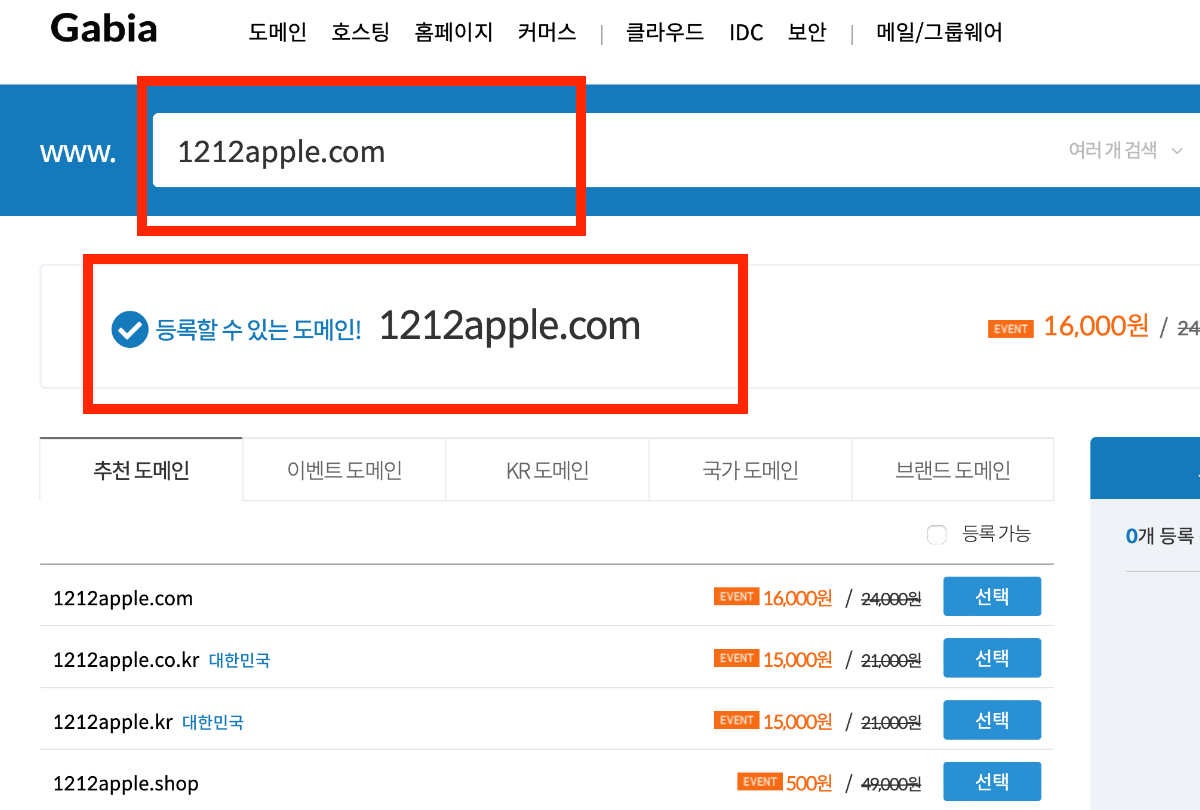Open the 클라우드 menu
The image size is (1200, 810).
[x=665, y=33]
